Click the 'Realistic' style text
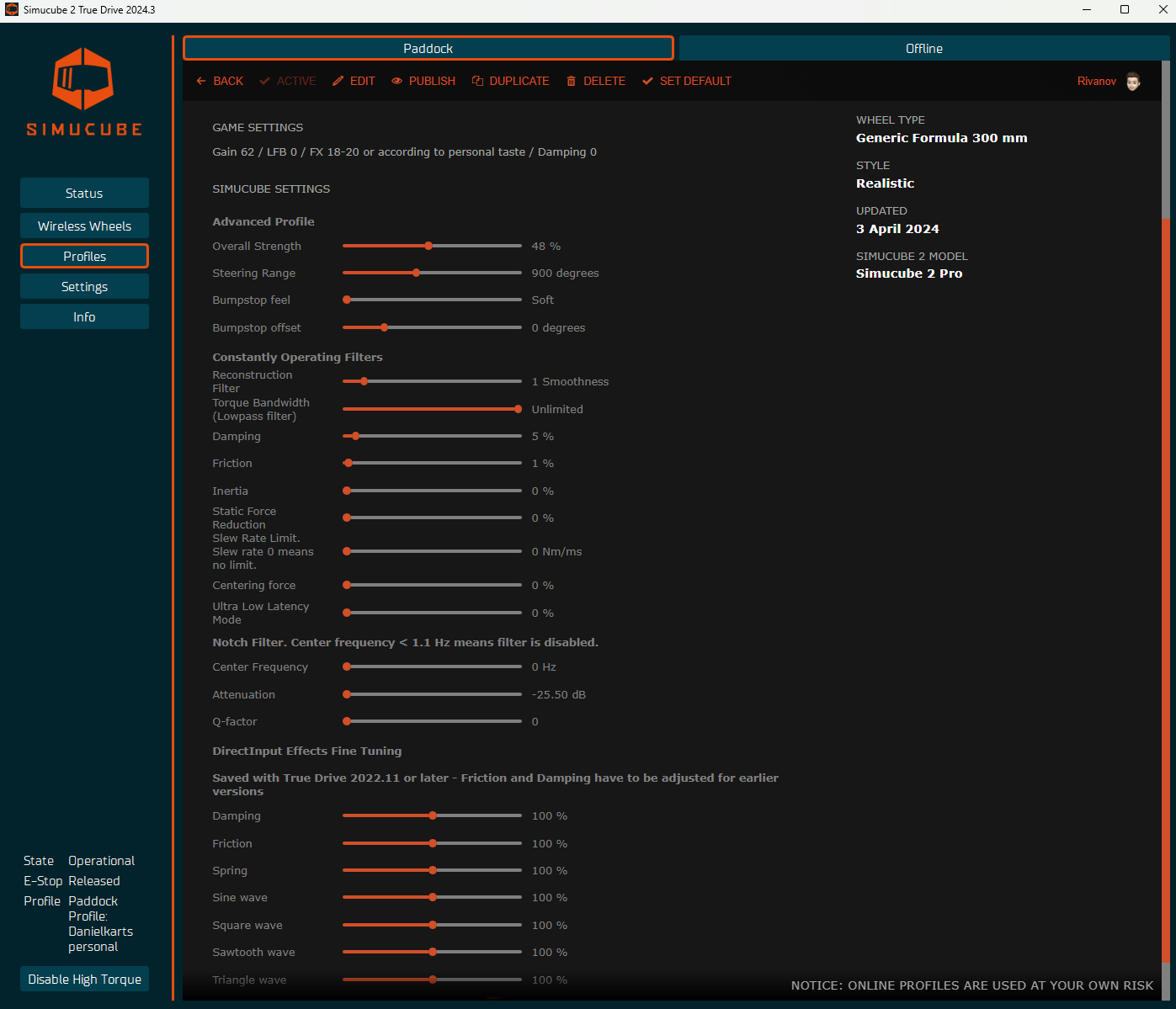This screenshot has width=1176, height=1009. 885,183
